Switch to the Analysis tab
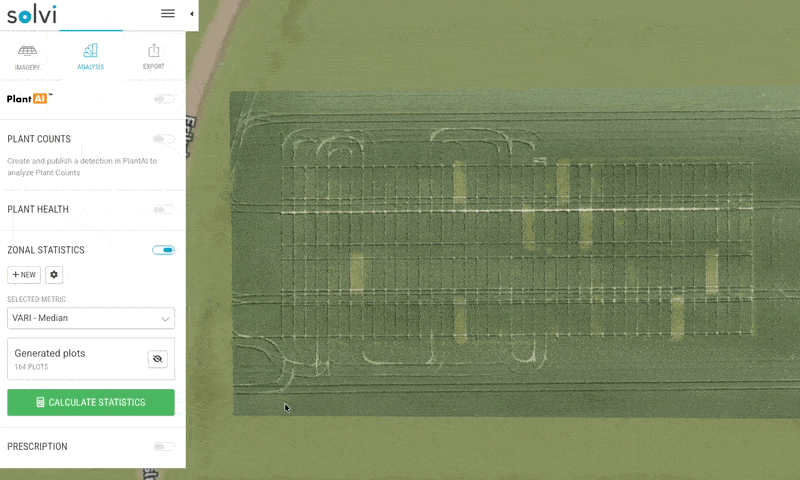The image size is (800, 480). coord(90,57)
